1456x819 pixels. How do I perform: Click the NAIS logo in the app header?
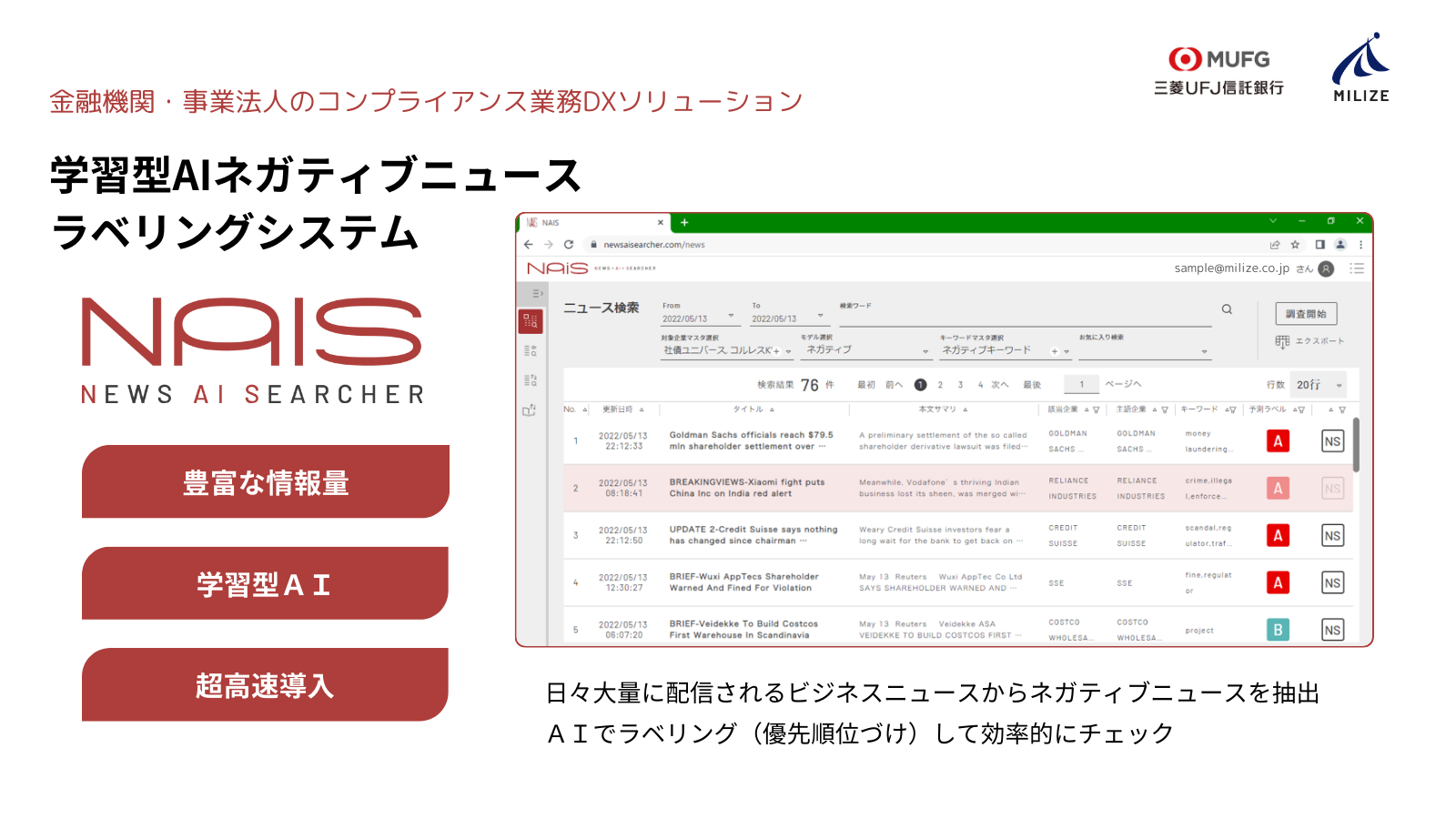(x=558, y=268)
